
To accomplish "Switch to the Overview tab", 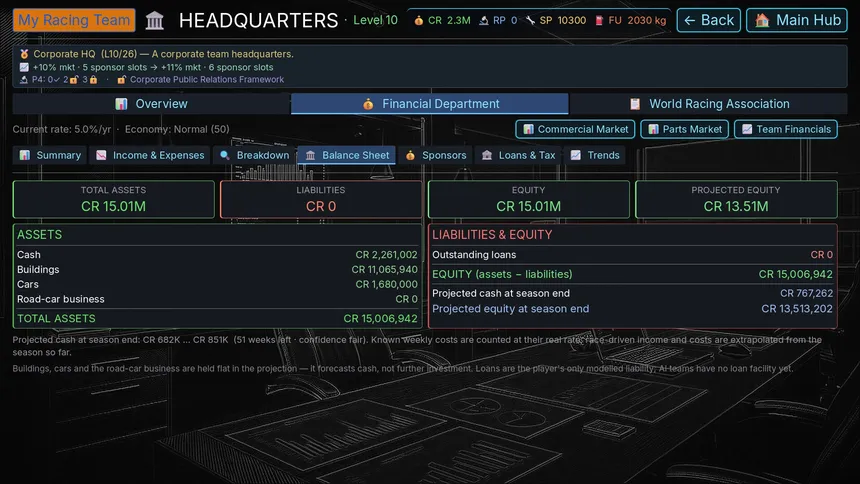I will 151,104.
